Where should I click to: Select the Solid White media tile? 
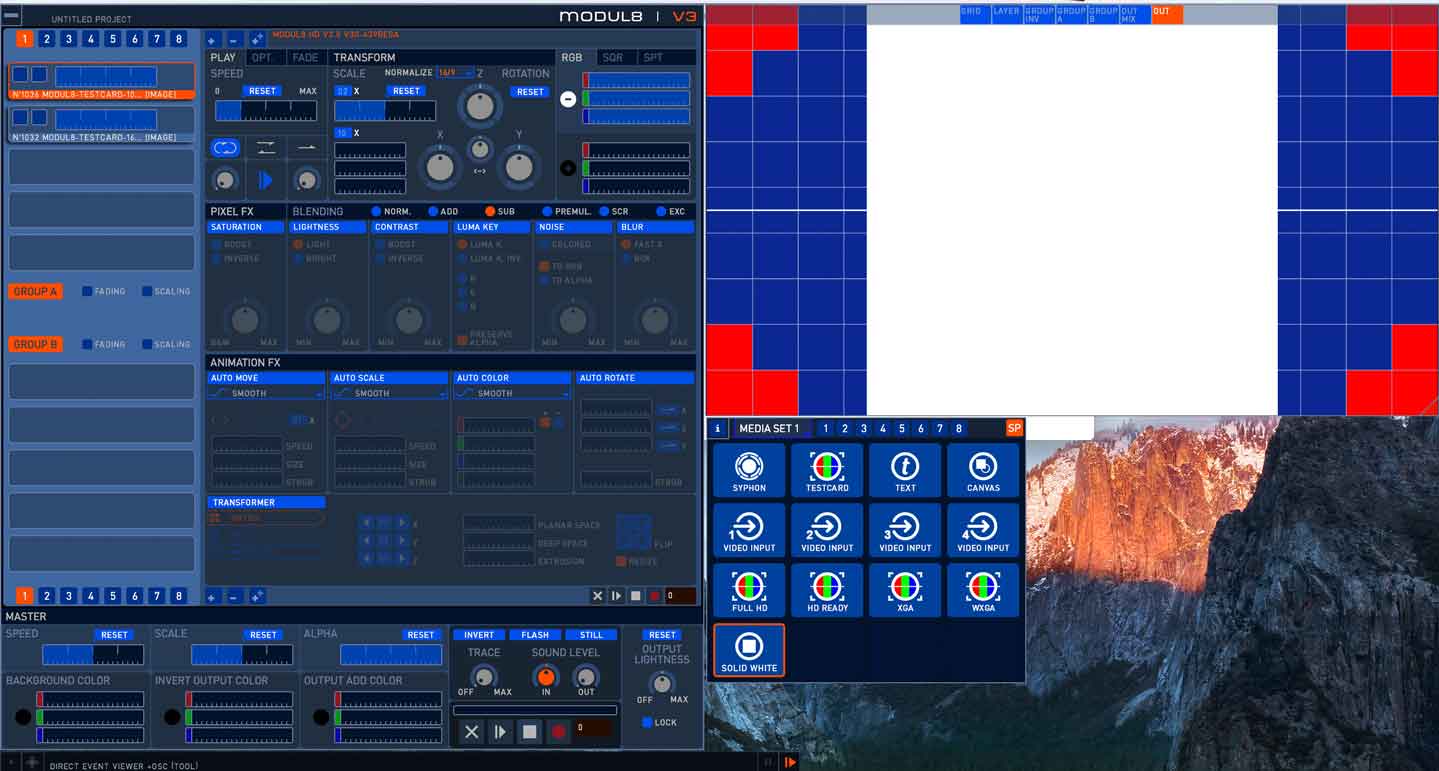(x=749, y=650)
